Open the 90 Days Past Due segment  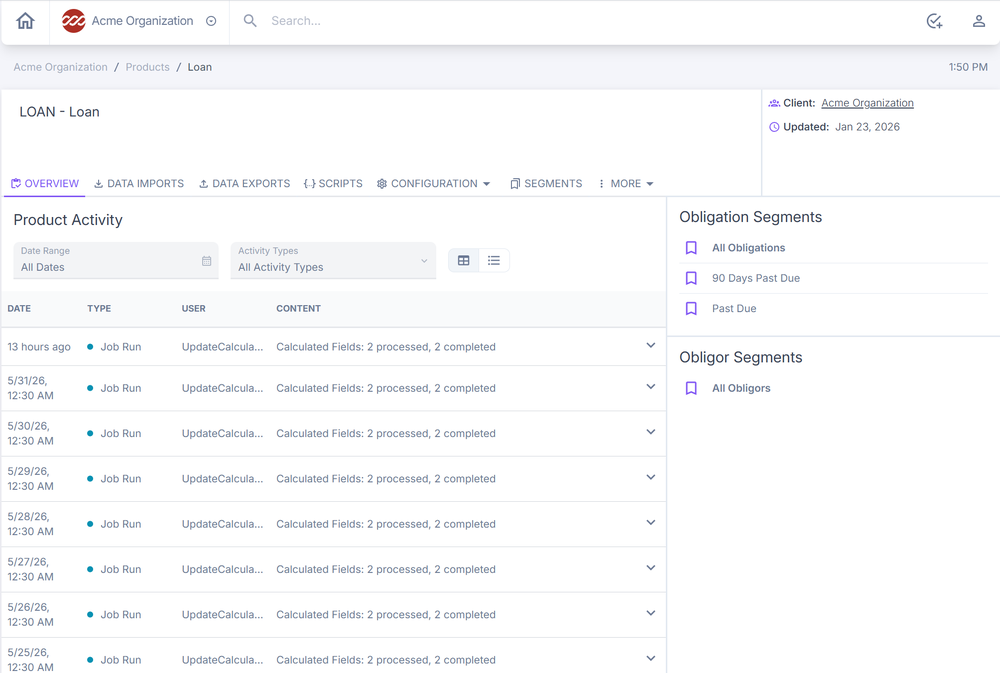point(756,278)
